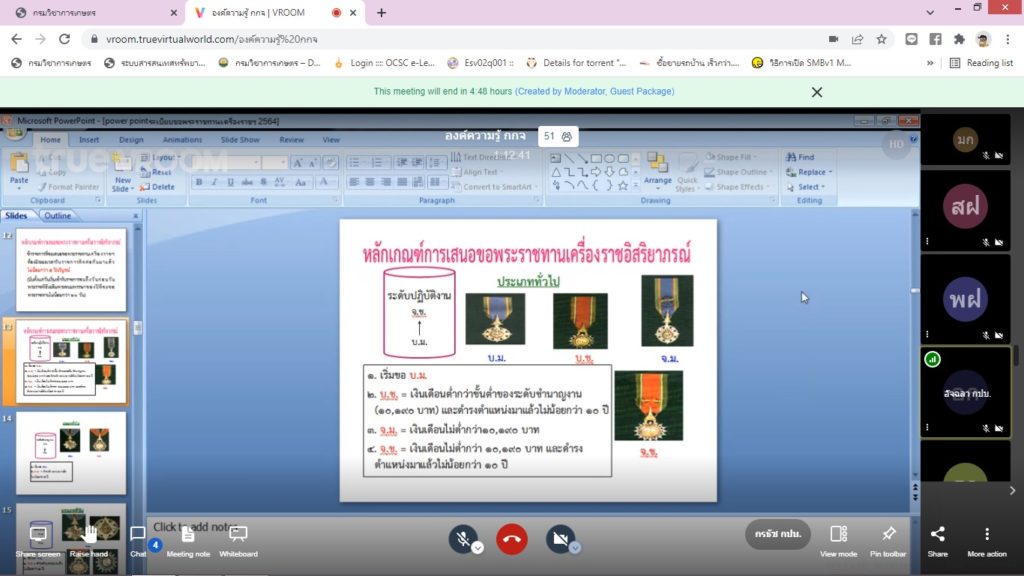Screen dimensions: 1024x576
Task: Toggle align text left in Paragraph group
Action: (x=354, y=182)
